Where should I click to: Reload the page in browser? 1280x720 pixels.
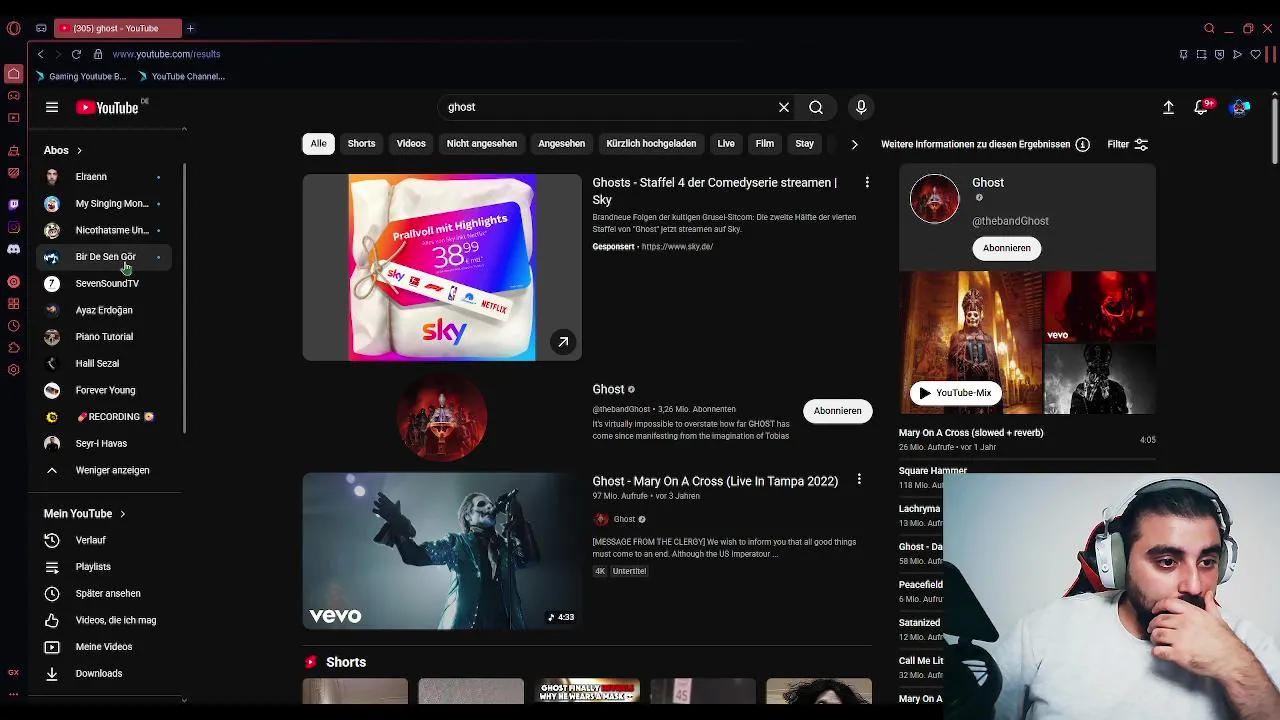point(76,54)
